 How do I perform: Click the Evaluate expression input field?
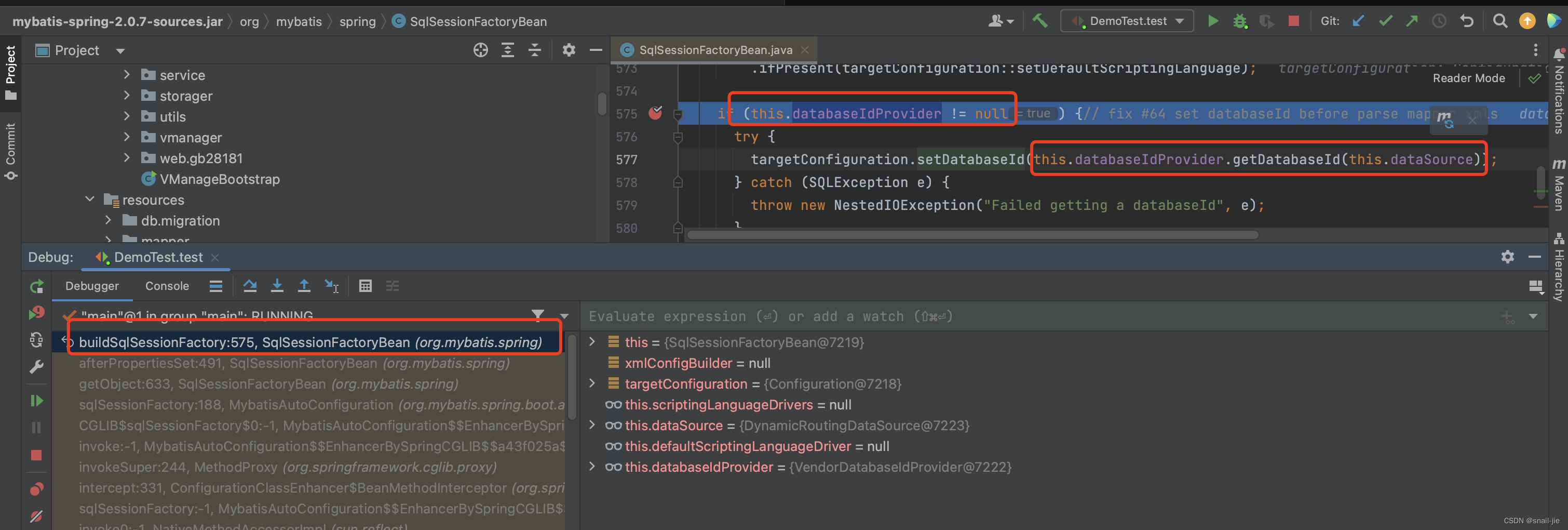point(1035,316)
